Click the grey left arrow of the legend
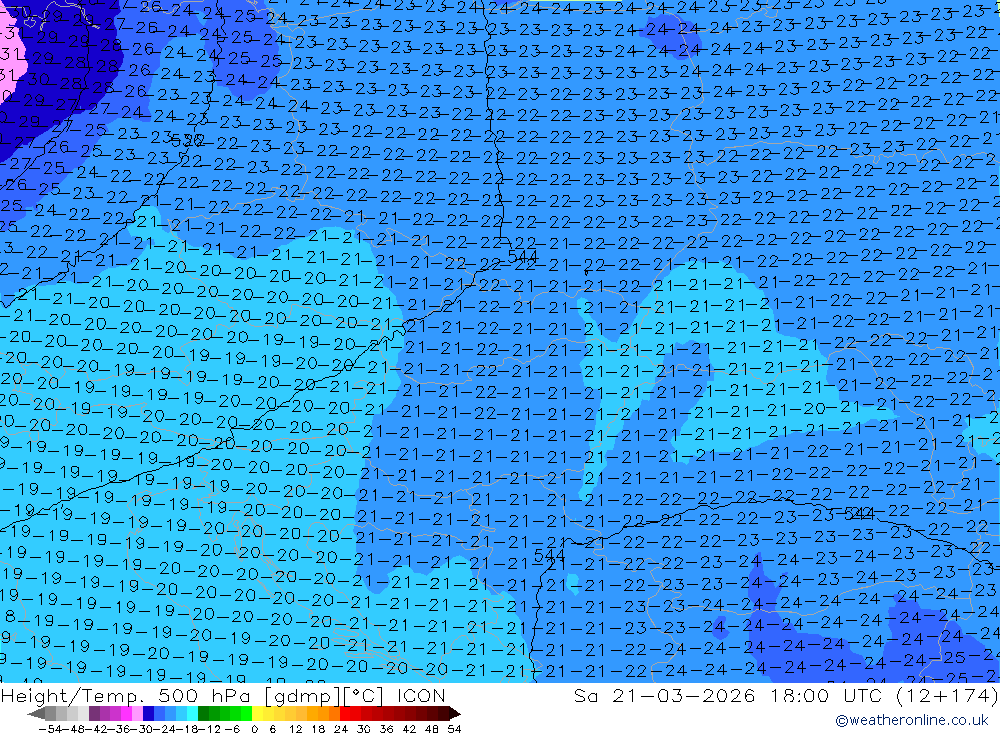Viewport: 1000px width, 733px height. coord(36,714)
